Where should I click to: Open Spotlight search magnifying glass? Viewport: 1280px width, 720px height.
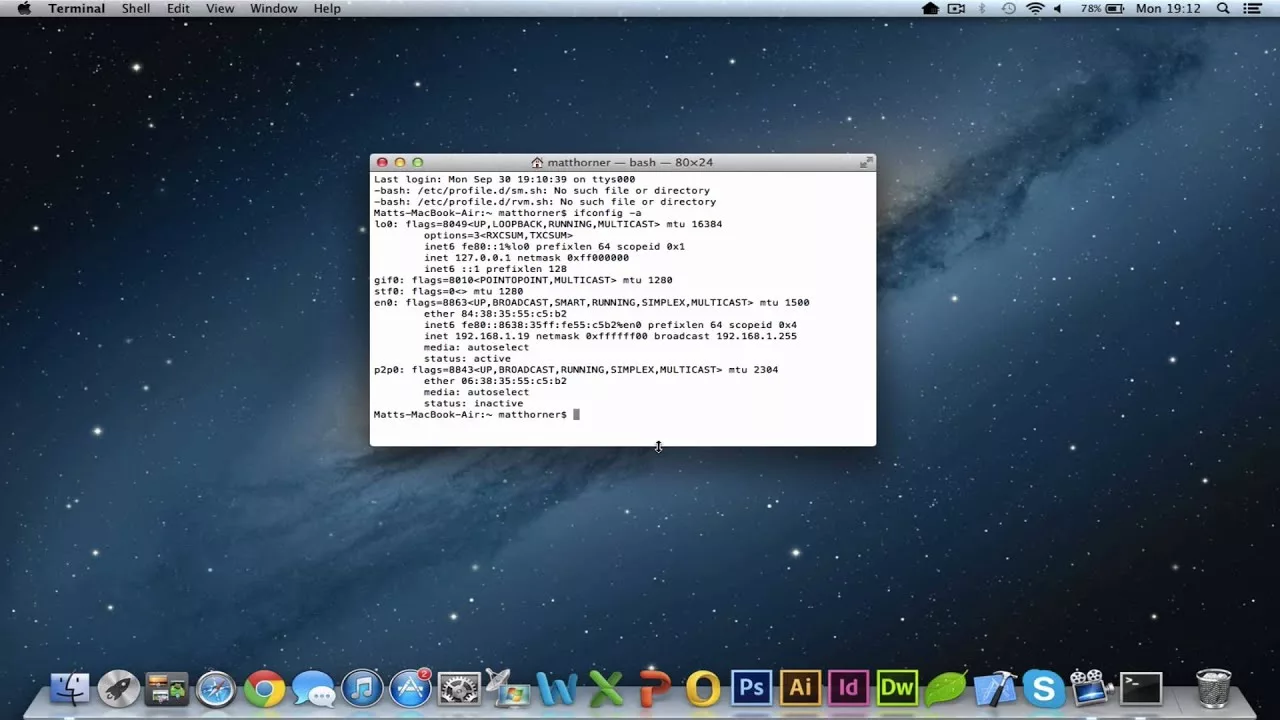point(1223,8)
